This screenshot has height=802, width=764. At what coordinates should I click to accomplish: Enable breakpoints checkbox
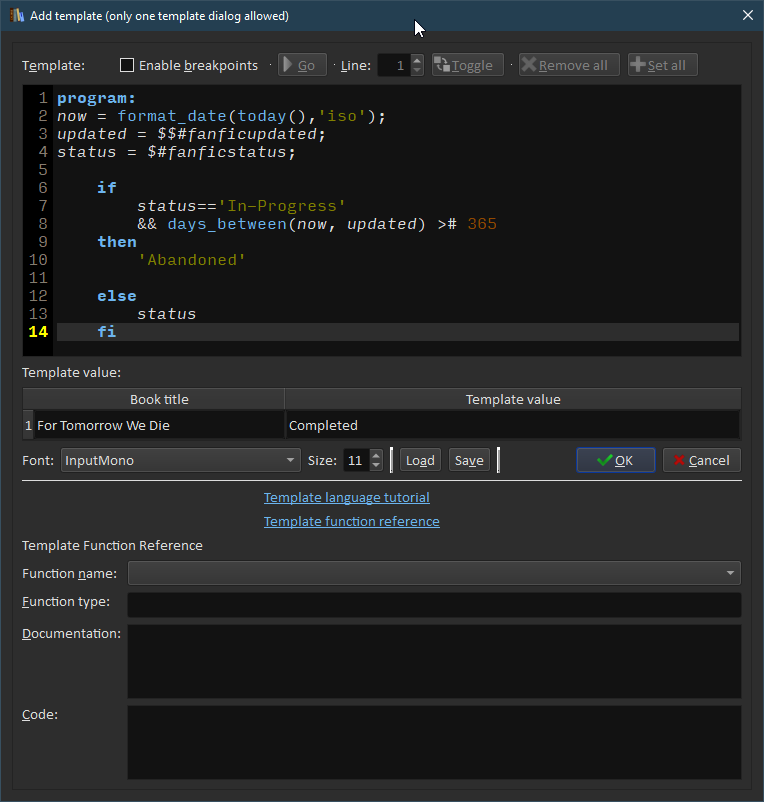[127, 65]
